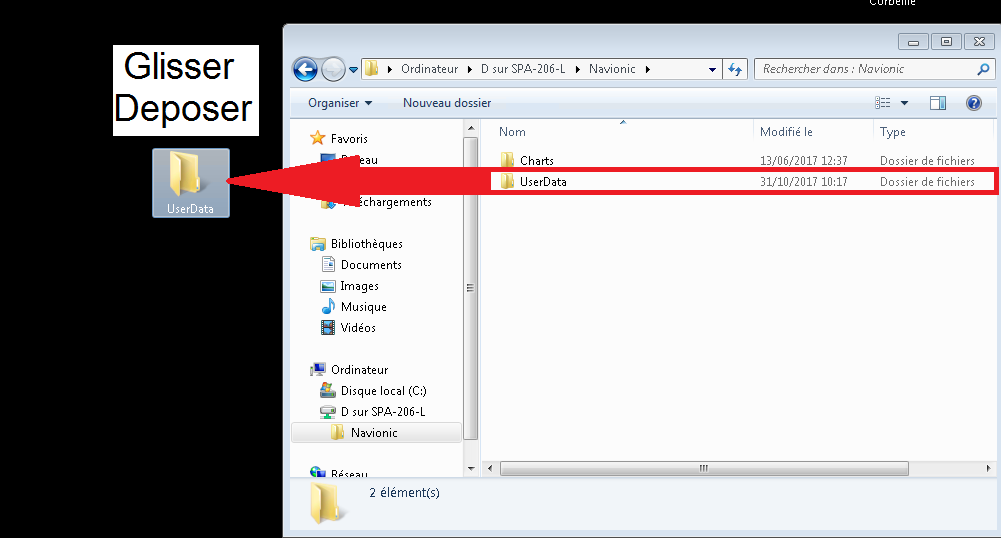The width and height of the screenshot is (1001, 538).
Task: Click the Vidéos film strip icon
Action: pos(327,327)
